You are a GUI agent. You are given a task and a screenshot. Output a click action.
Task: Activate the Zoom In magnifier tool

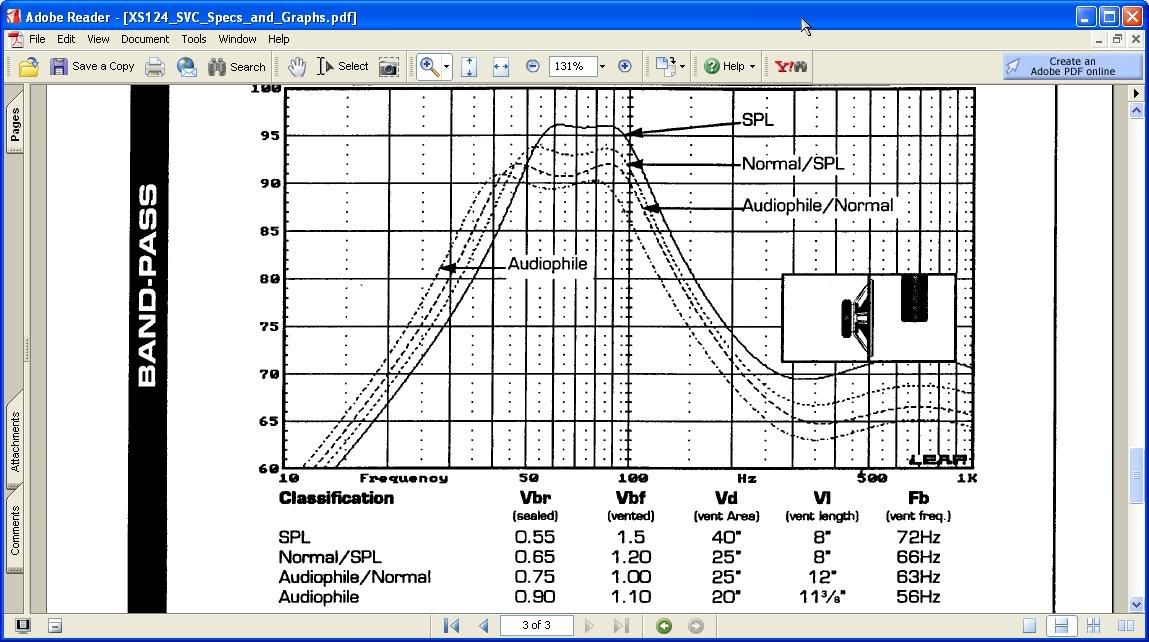tap(428, 66)
